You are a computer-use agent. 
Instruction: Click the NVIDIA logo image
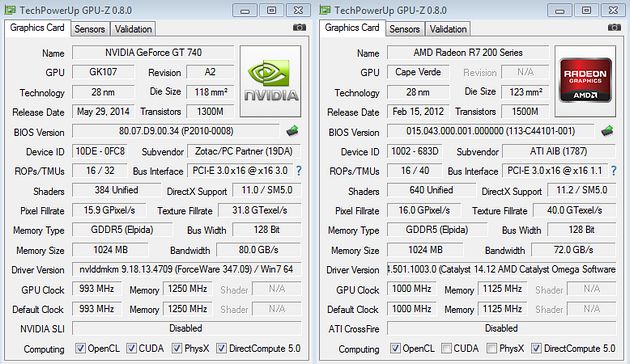click(x=270, y=81)
